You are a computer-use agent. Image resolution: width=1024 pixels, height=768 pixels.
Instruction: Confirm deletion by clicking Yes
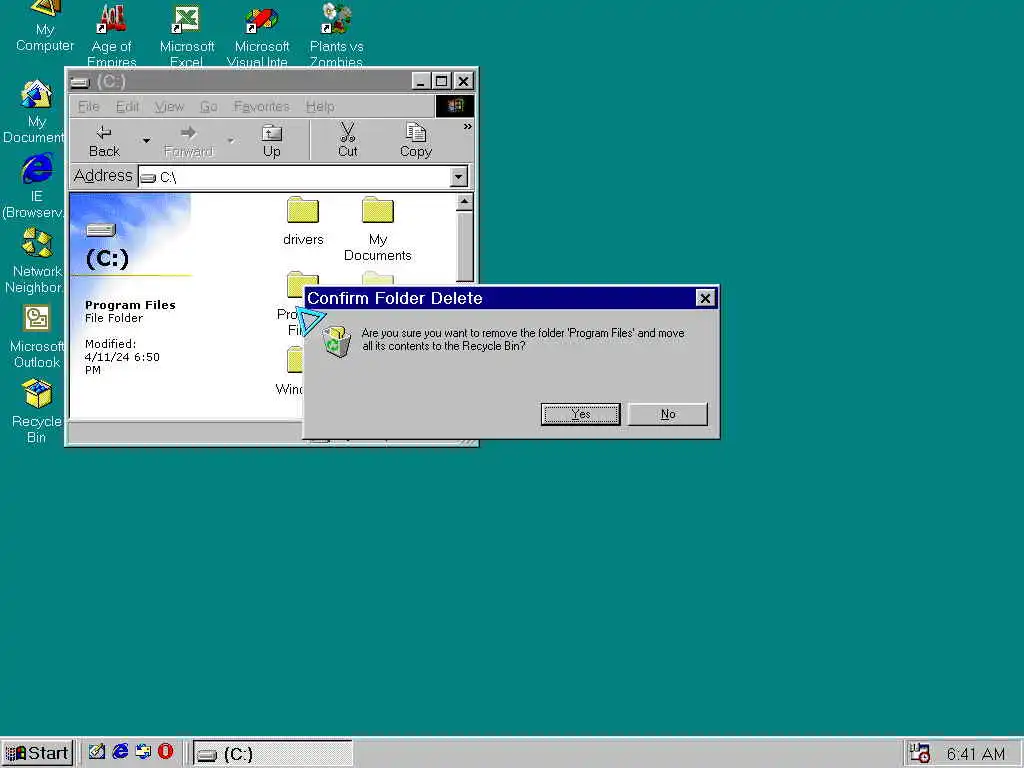click(581, 414)
